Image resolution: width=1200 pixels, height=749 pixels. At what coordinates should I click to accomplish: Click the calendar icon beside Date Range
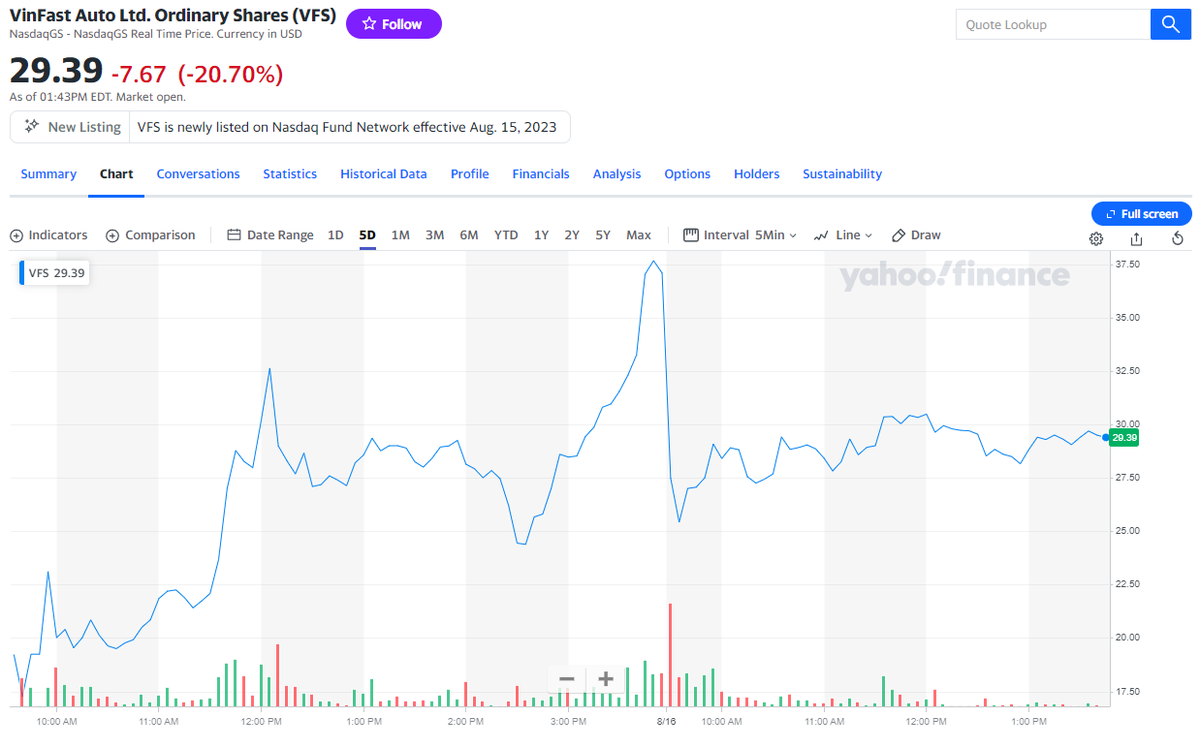point(233,234)
